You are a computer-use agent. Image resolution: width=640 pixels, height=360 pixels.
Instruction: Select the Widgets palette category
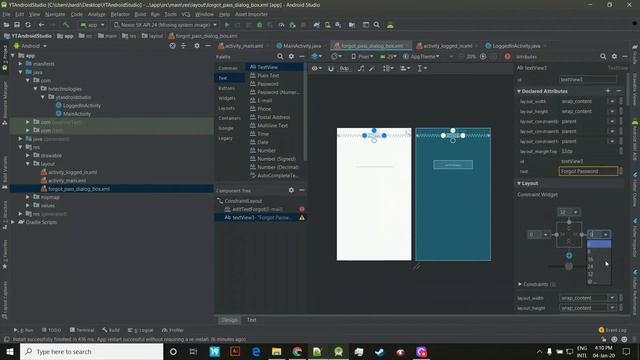227,98
